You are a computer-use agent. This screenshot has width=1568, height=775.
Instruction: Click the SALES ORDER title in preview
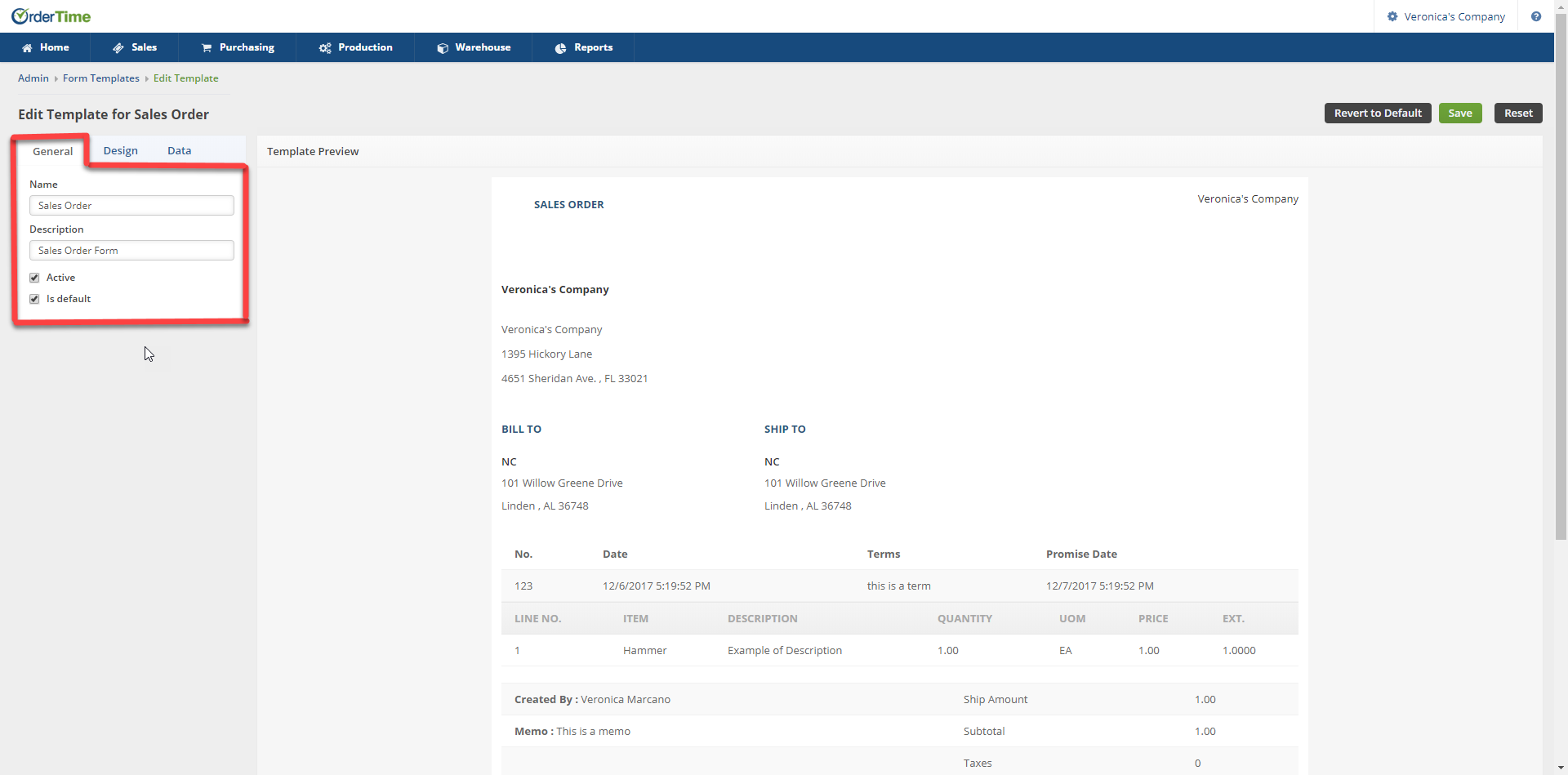coord(569,205)
